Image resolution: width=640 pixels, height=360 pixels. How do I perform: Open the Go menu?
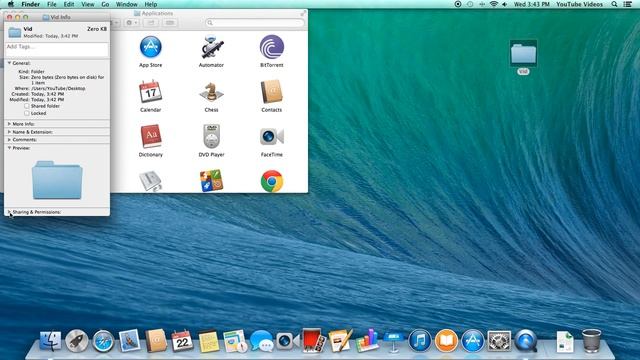105,4
